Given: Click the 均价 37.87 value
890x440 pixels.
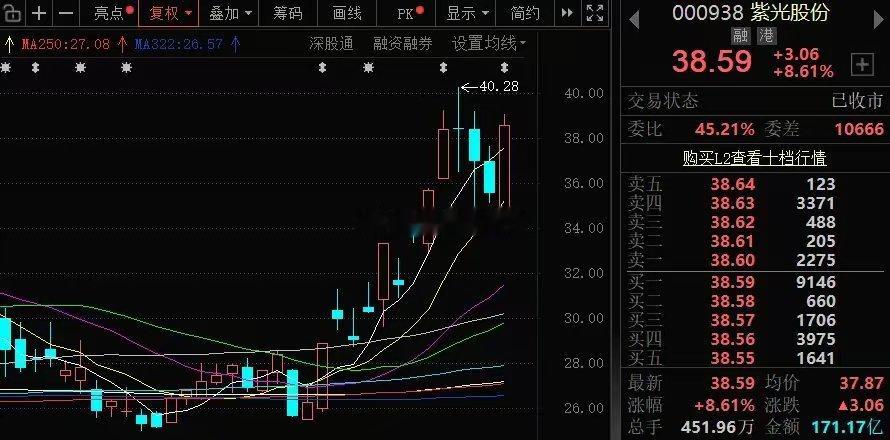Looking at the screenshot, I should click(x=862, y=383).
